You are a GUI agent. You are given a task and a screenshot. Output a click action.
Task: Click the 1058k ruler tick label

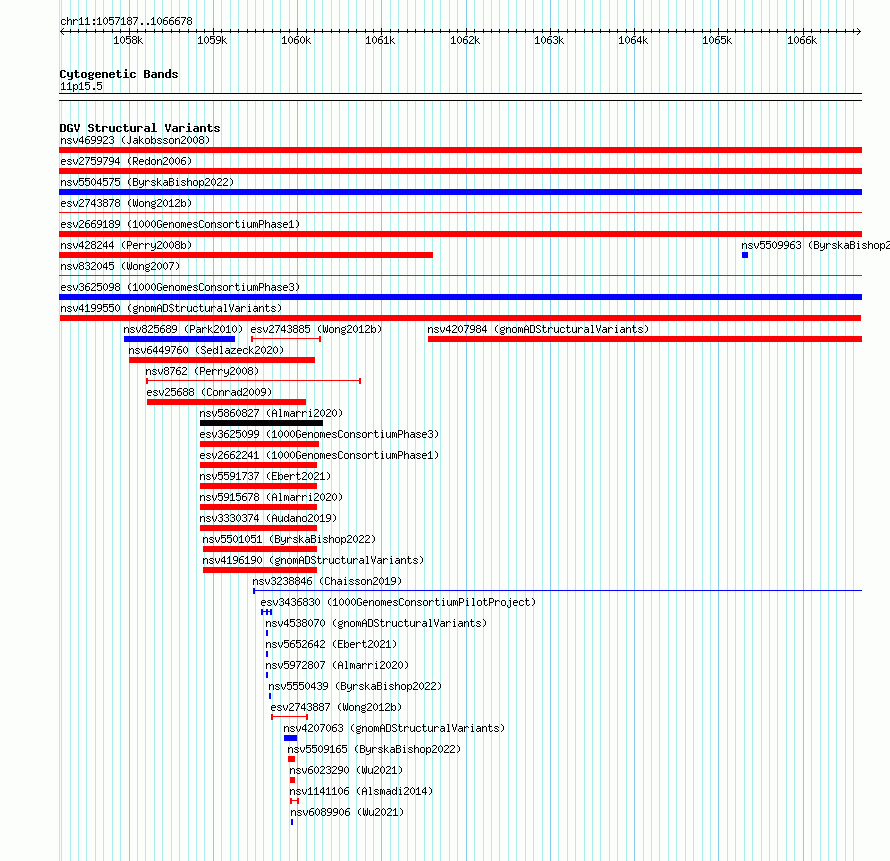(x=128, y=40)
